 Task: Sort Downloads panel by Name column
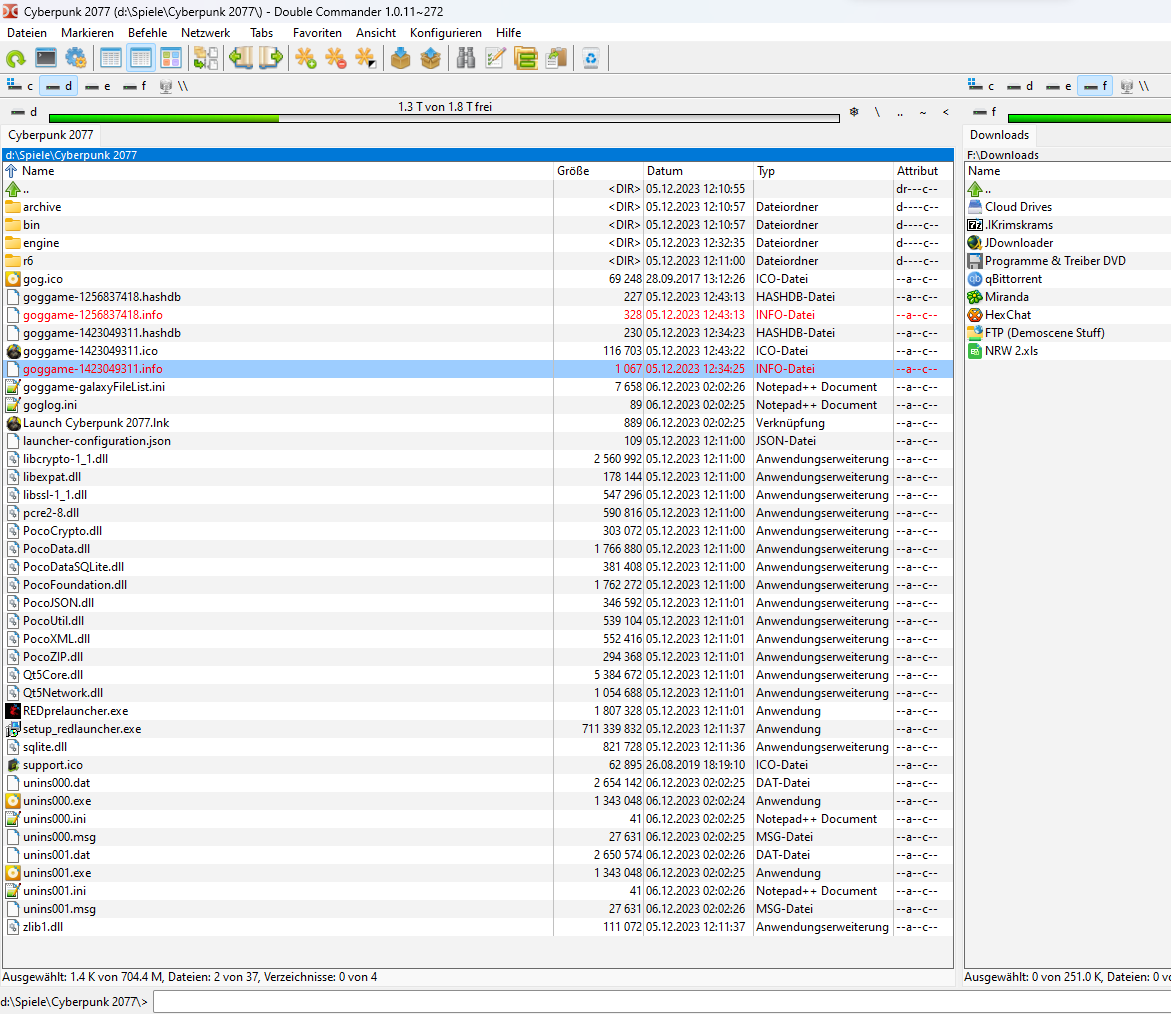tap(1068, 171)
